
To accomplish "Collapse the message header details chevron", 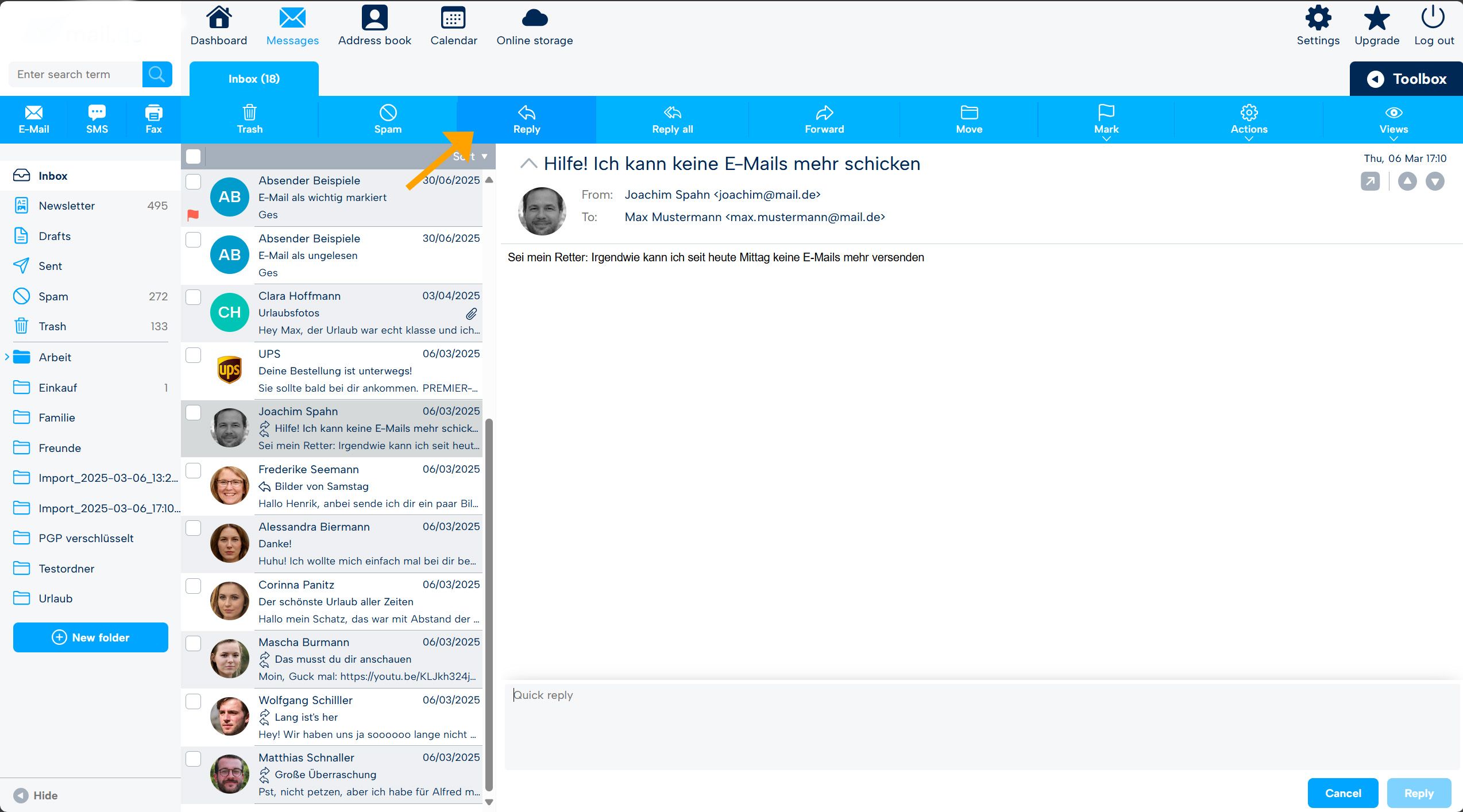I will coord(528,164).
